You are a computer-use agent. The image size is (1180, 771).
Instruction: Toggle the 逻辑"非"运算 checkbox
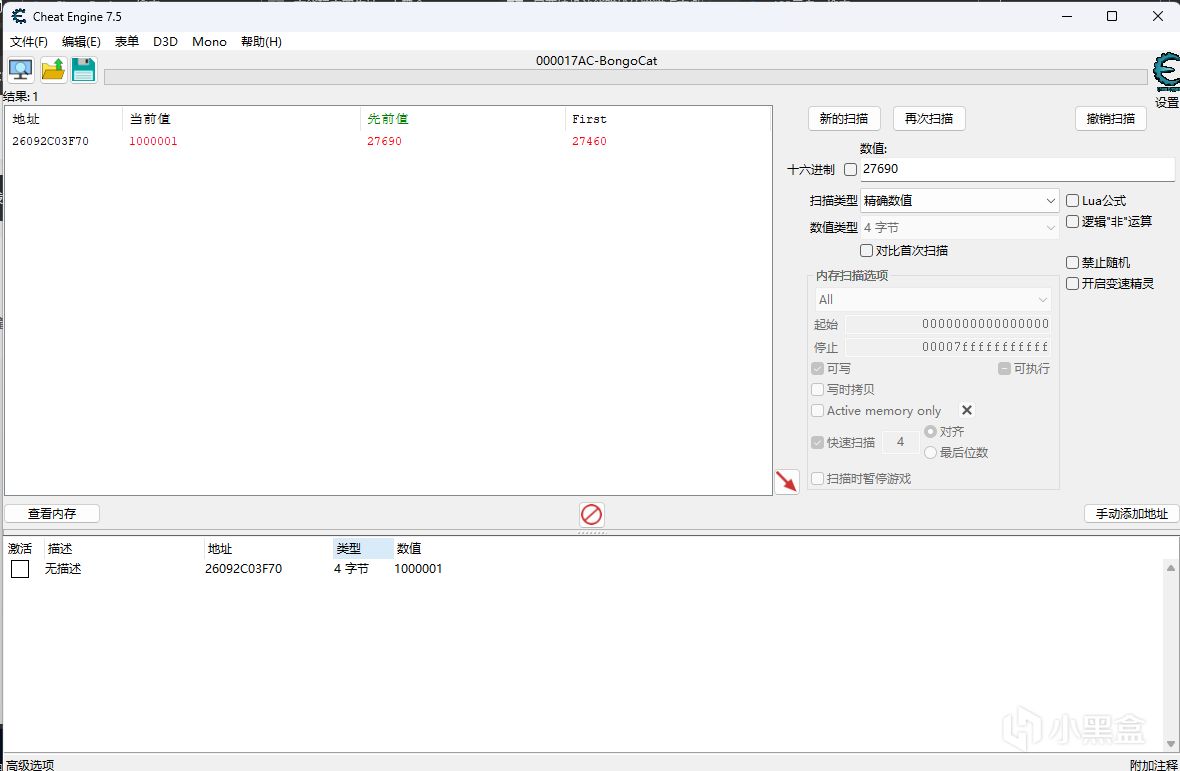1072,221
